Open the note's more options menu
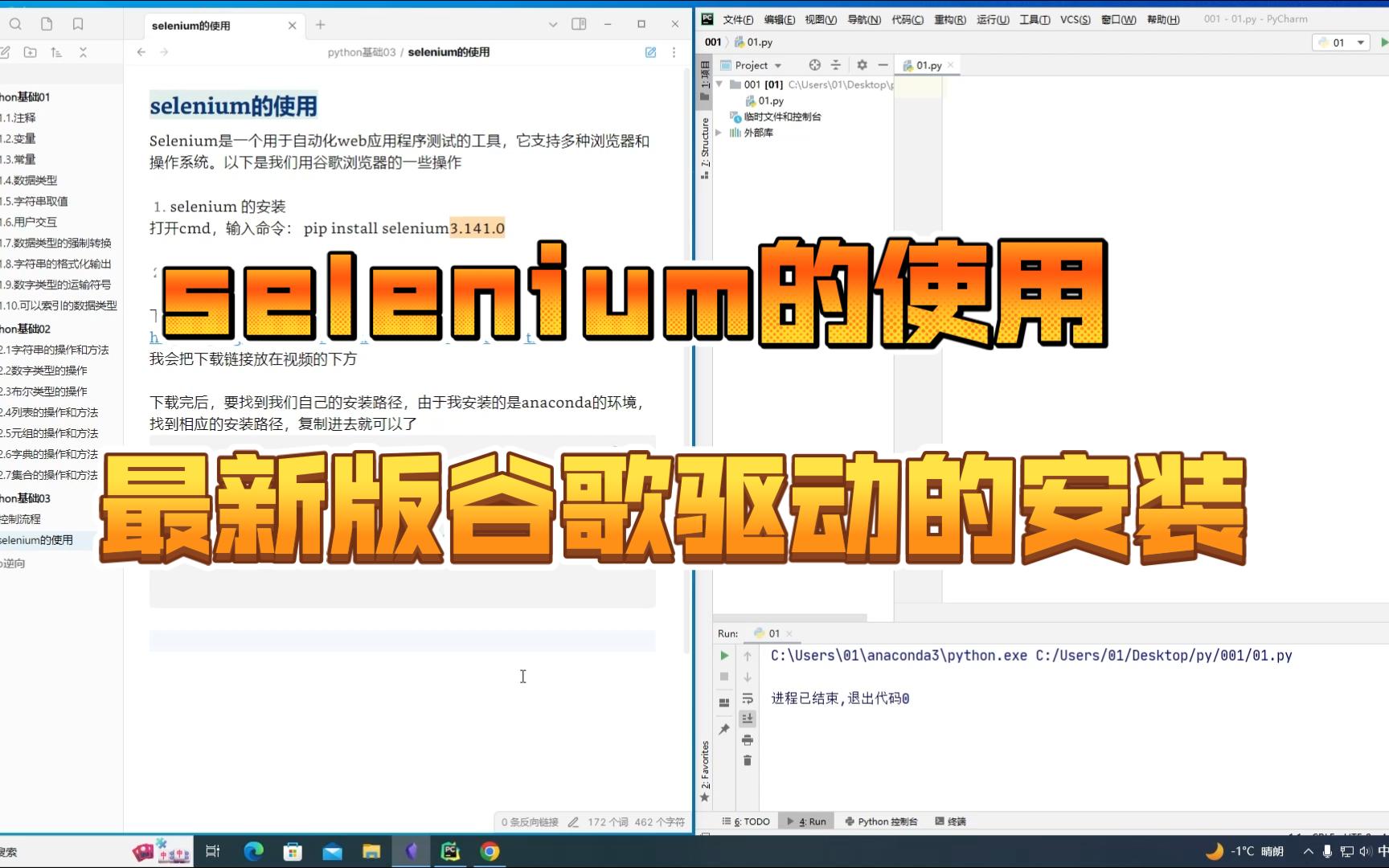Screen dimensions: 1389x868 674,52
